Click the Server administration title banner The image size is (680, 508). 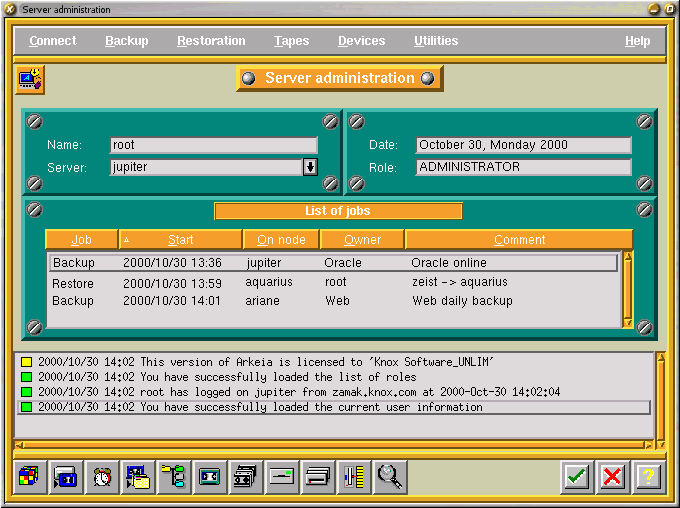[x=340, y=78]
